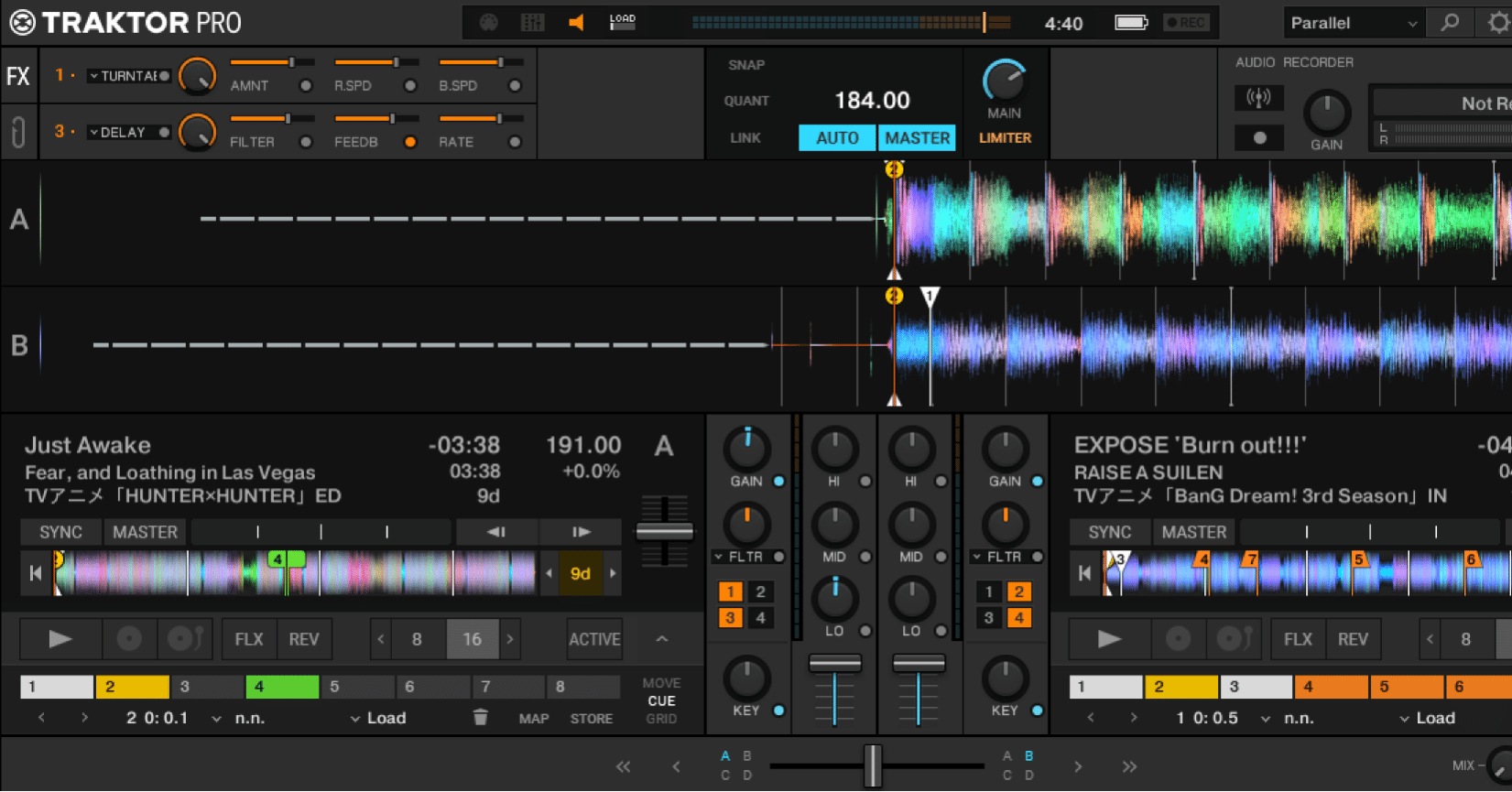This screenshot has height=792, width=1512.
Task: Toggle the REC indicator in the header
Action: pos(1186,22)
